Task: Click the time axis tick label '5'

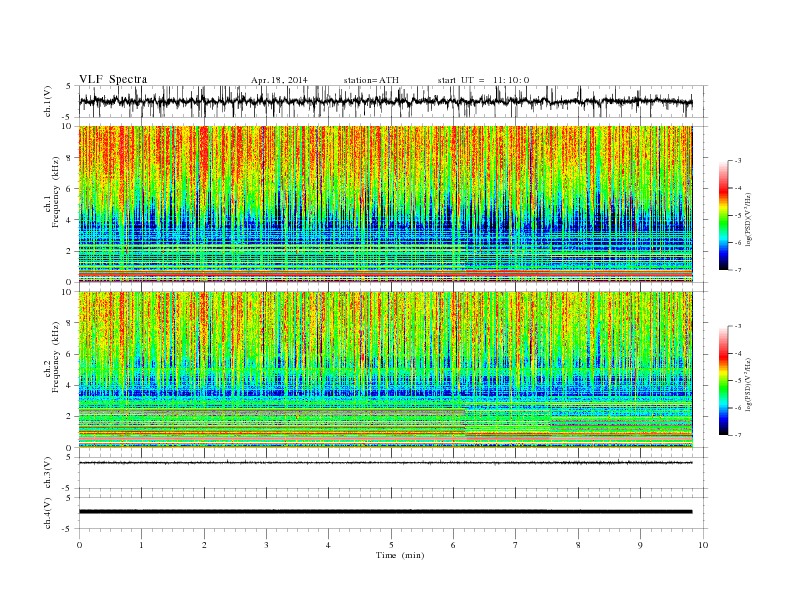Action: [x=391, y=545]
